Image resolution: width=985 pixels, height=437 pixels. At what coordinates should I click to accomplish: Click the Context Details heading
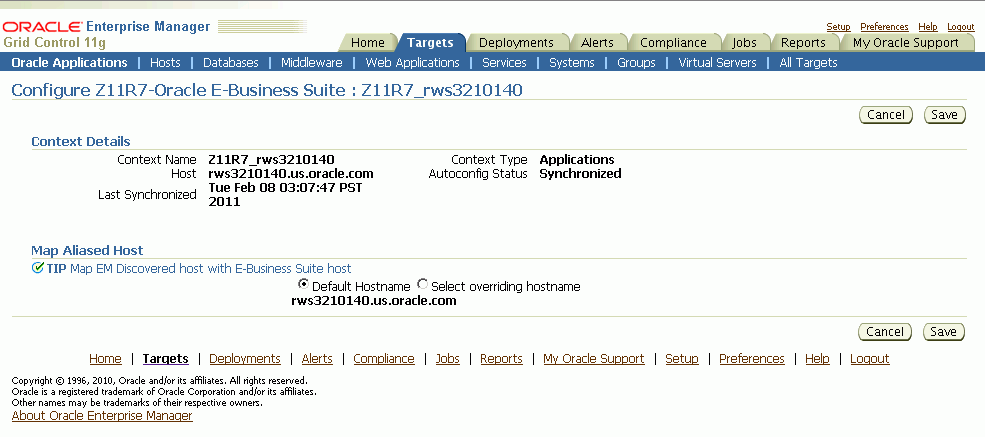(81, 141)
